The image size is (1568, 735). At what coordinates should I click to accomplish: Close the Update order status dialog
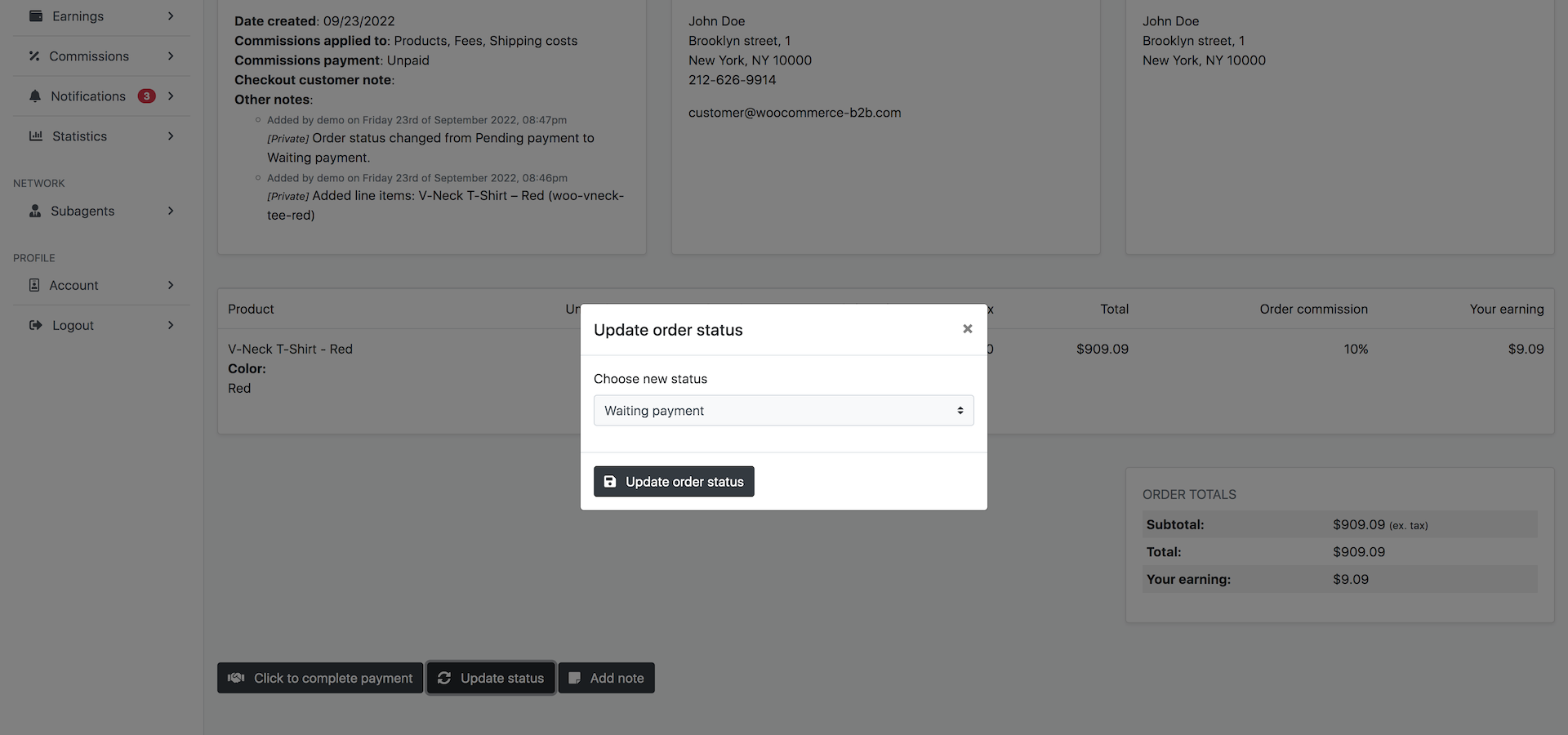[968, 329]
